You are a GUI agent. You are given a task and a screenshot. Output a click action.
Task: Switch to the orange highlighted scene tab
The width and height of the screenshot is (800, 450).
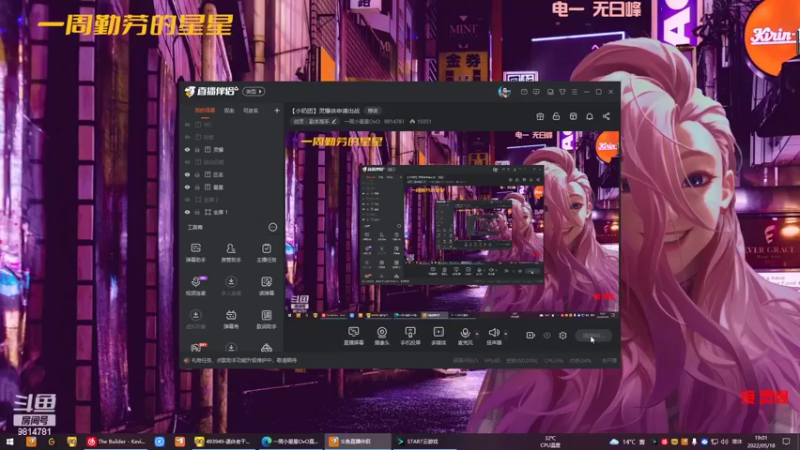[x=205, y=111]
